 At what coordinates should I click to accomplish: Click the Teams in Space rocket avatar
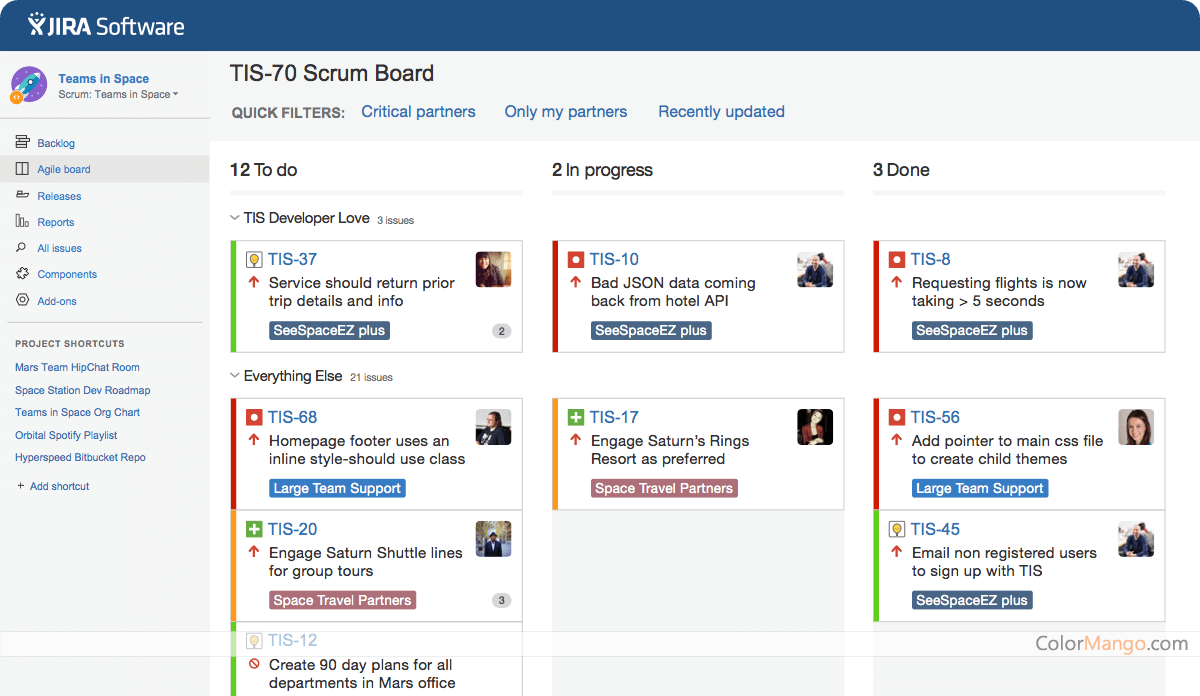[28, 84]
